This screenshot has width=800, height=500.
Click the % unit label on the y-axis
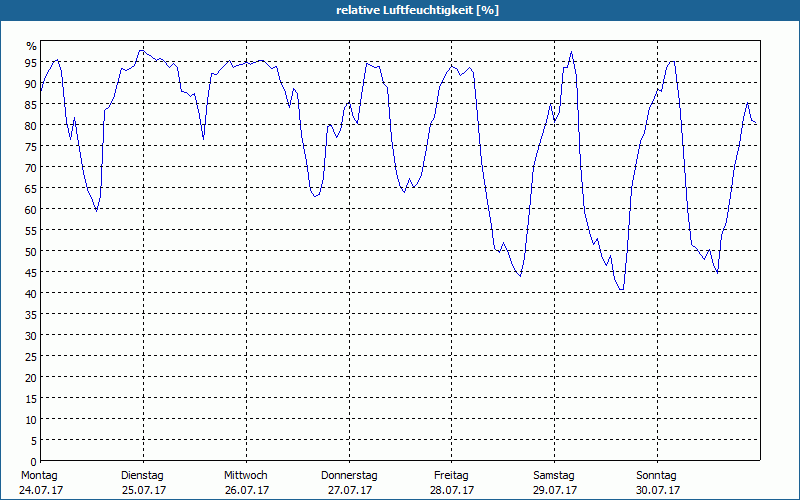[32, 46]
